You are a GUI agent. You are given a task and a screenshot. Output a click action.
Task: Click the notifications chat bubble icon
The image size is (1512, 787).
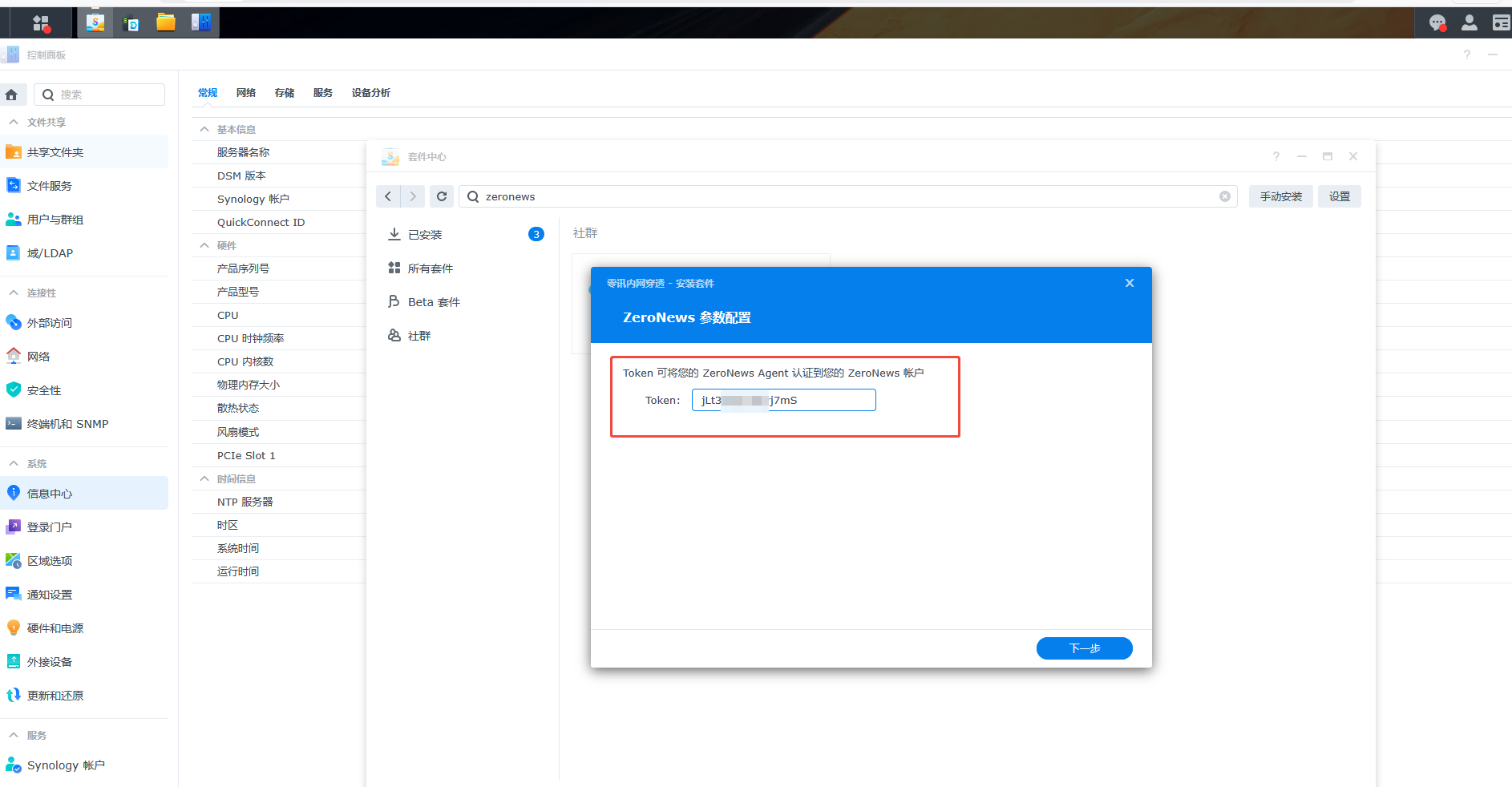tap(1437, 23)
